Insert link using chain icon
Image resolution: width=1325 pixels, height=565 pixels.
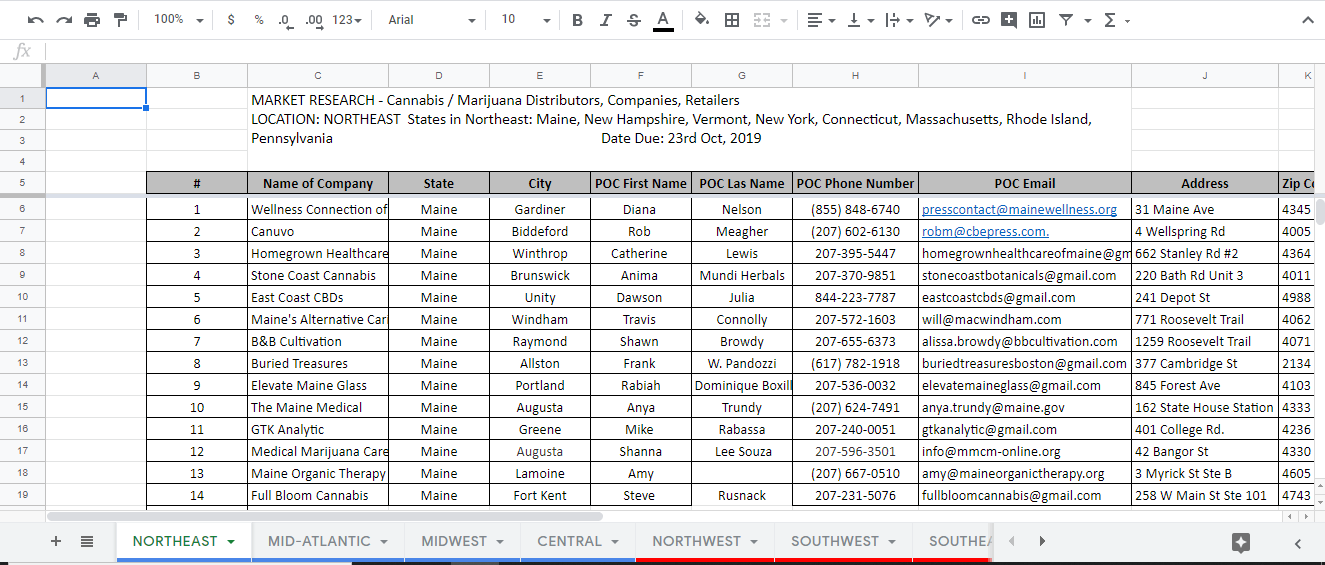click(x=981, y=20)
